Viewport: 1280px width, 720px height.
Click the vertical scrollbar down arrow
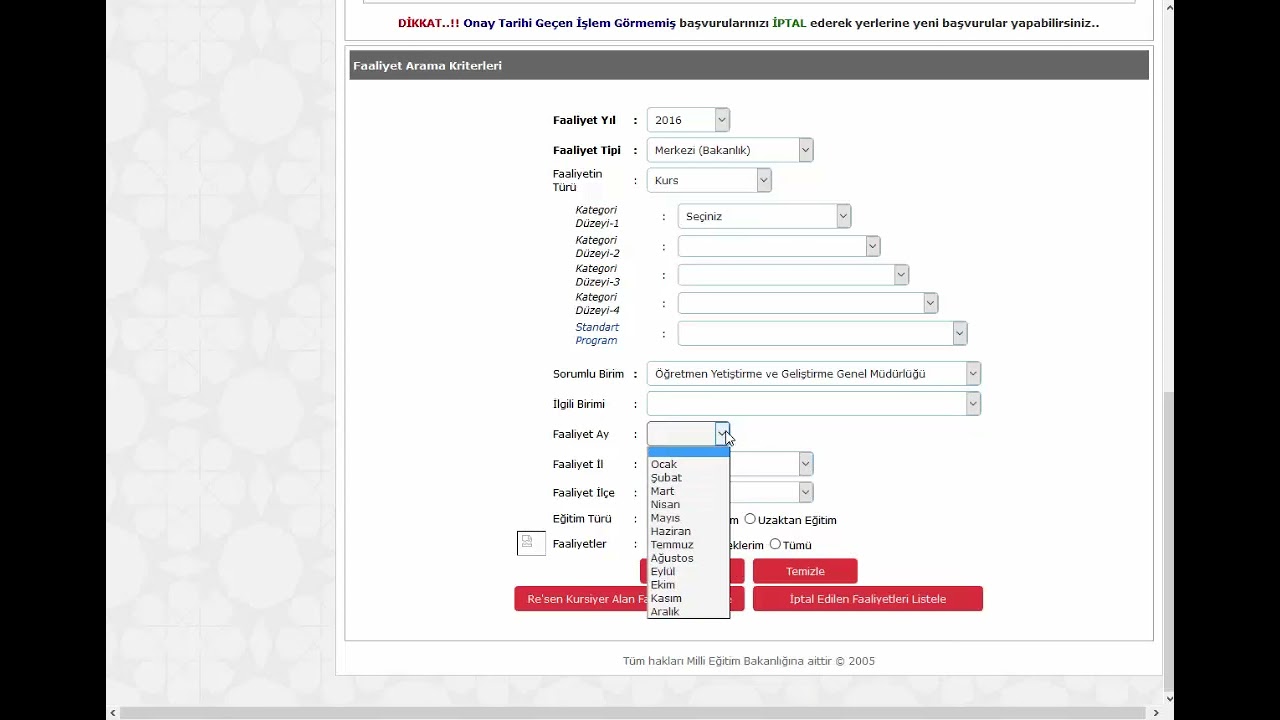[1169, 698]
